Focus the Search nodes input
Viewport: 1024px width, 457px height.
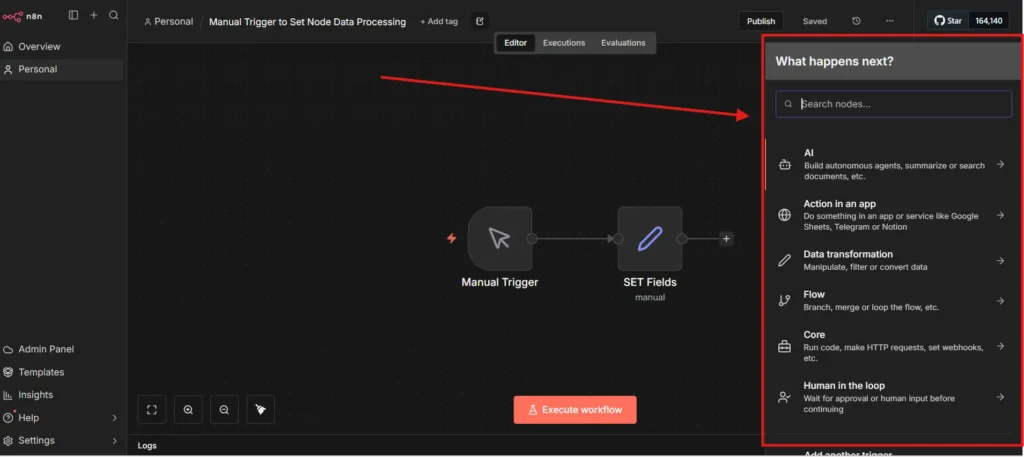tap(893, 104)
